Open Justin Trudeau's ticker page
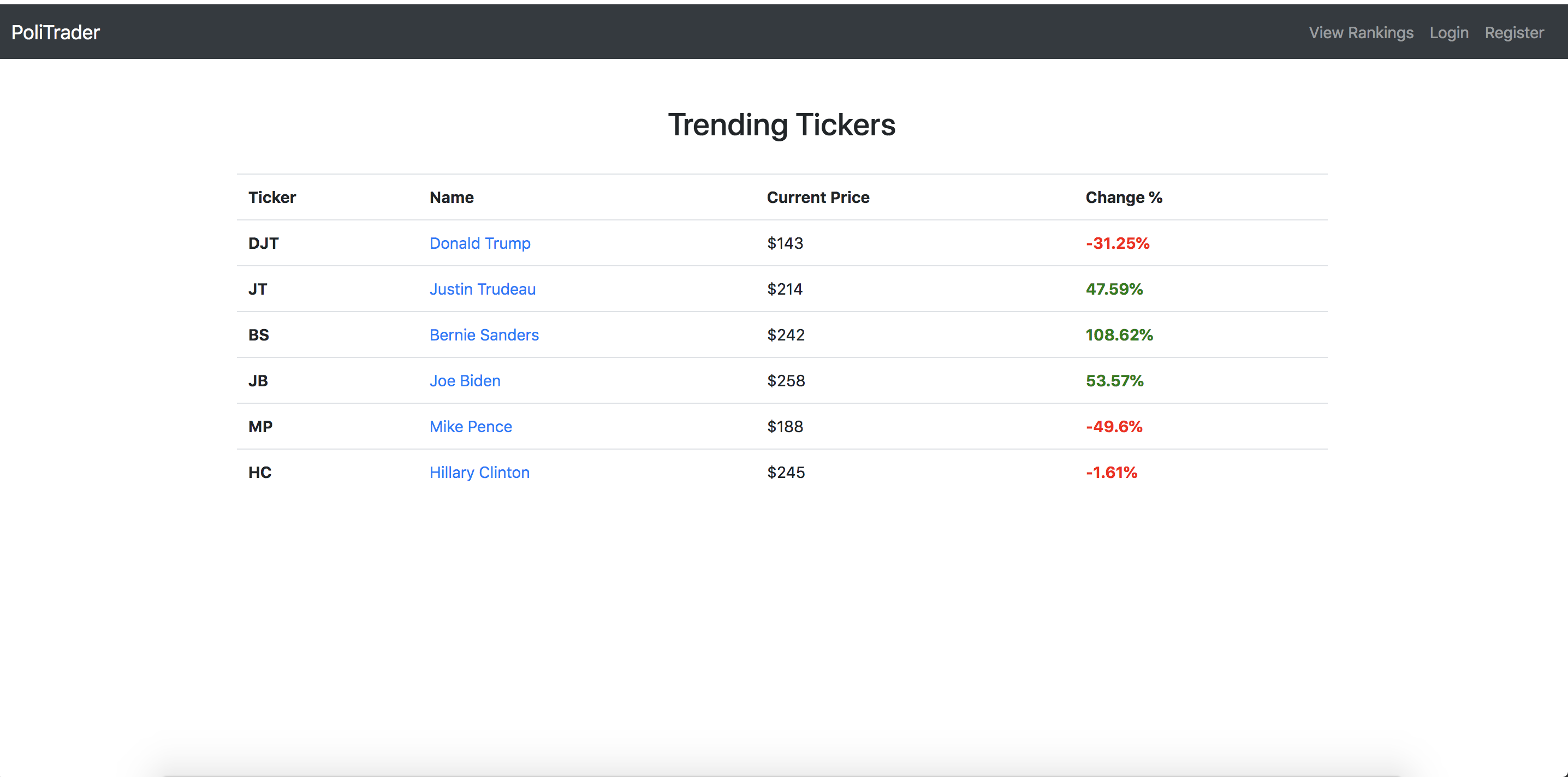1568x777 pixels. 482,289
